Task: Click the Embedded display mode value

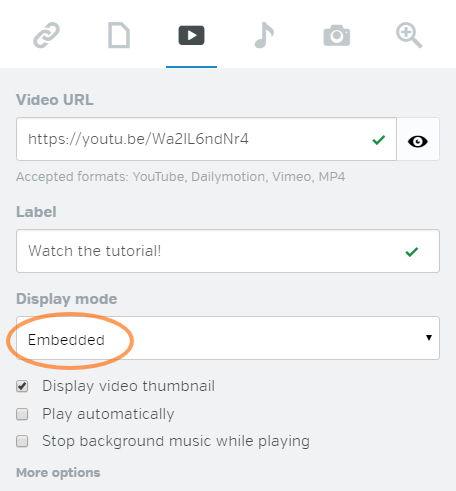Action: click(66, 340)
